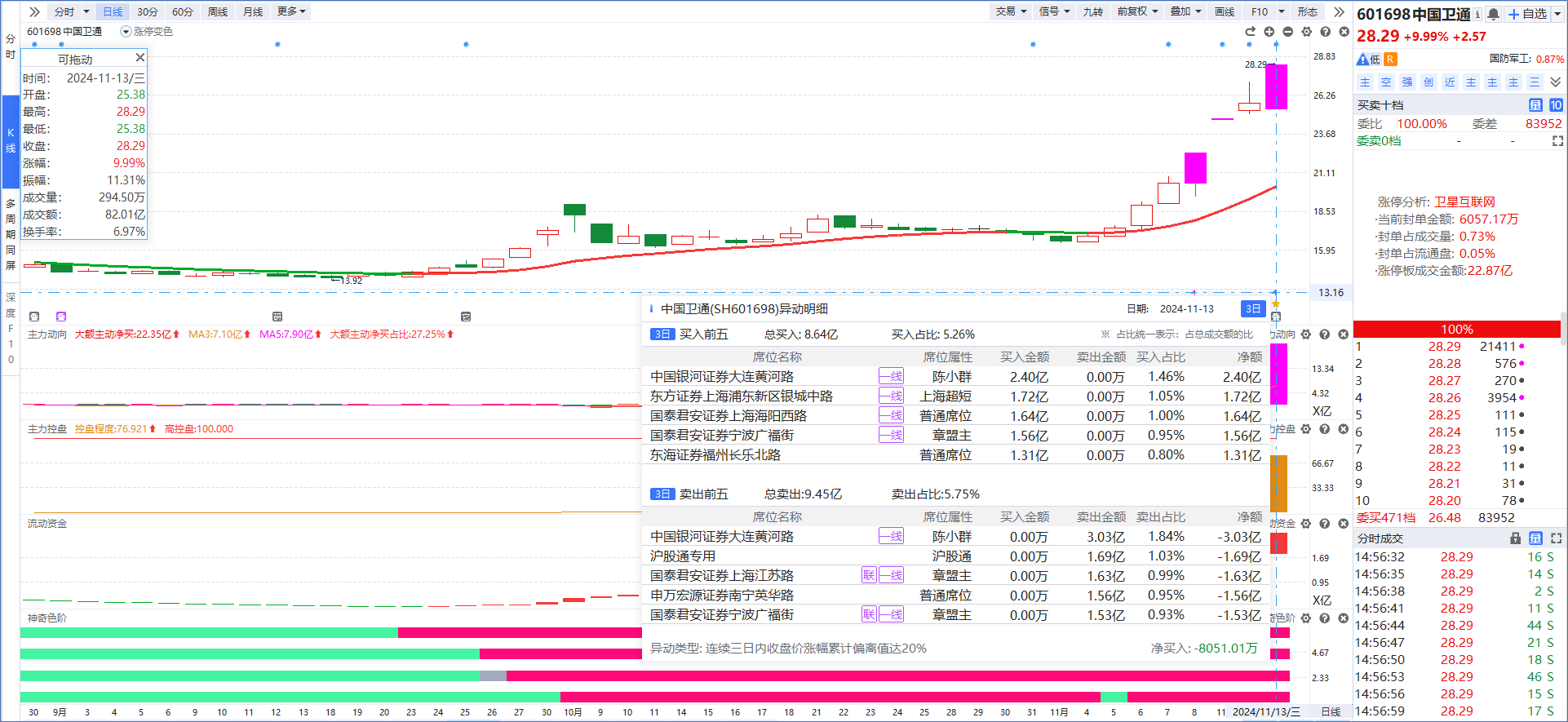Click the orange R margin-trading badge

pyautogui.click(x=1391, y=60)
